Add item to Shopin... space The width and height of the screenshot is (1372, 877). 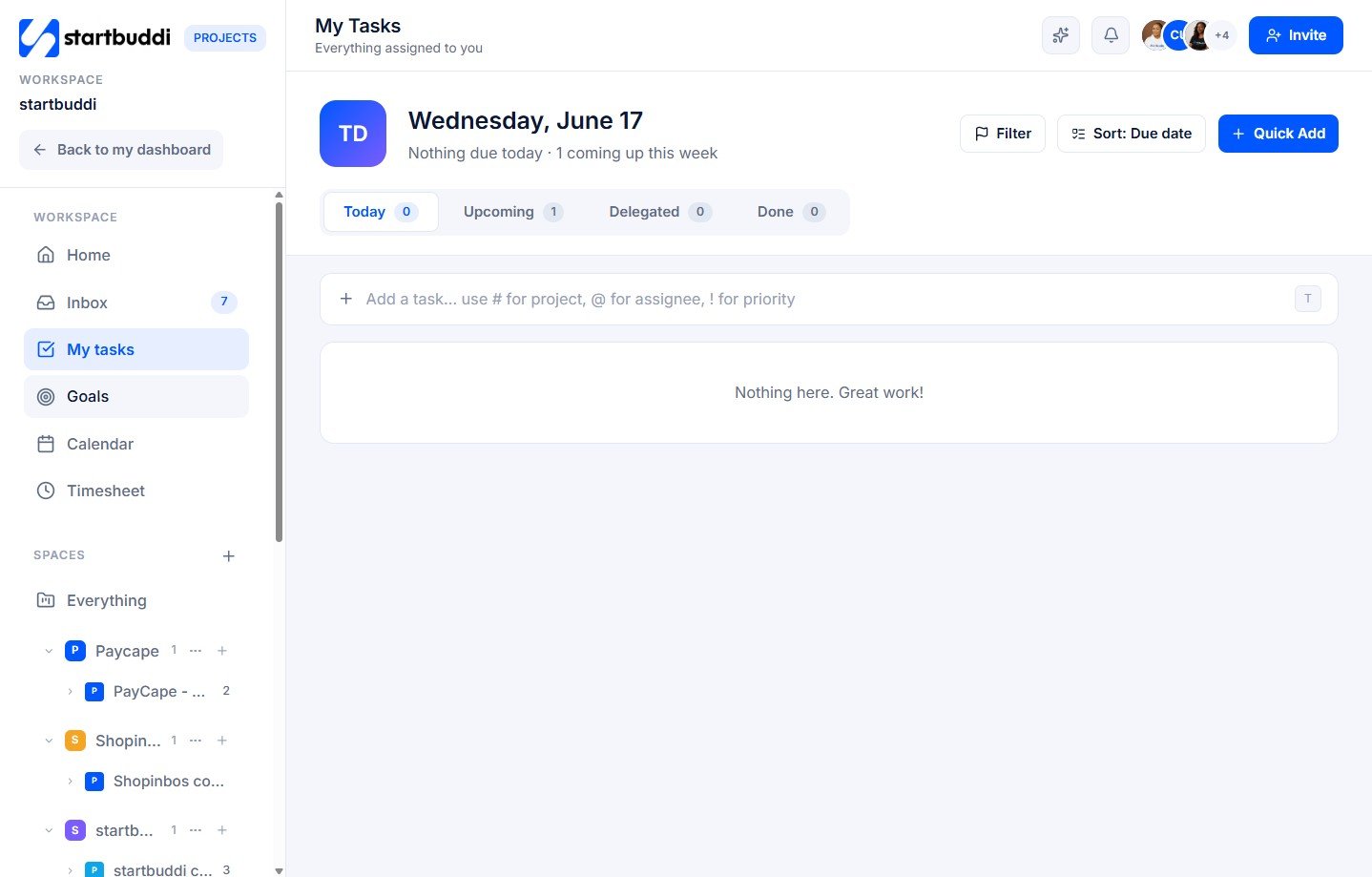tap(222, 741)
